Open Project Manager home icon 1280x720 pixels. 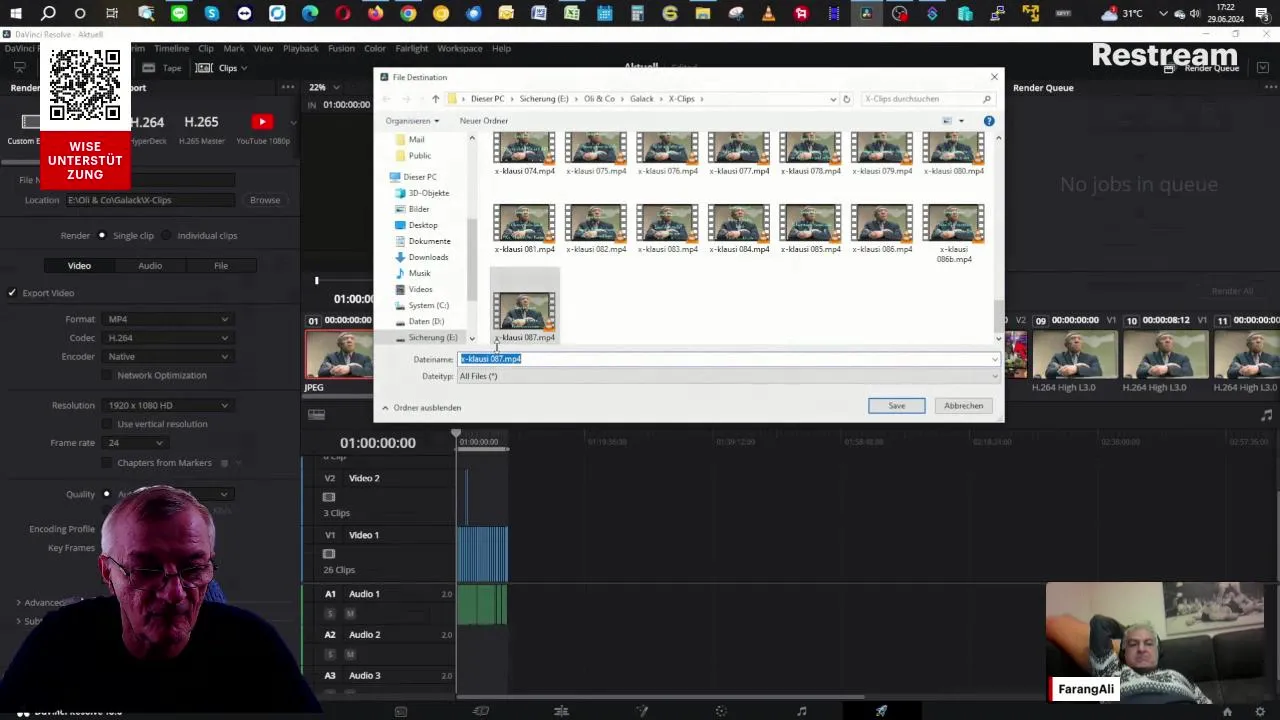click(1227, 712)
